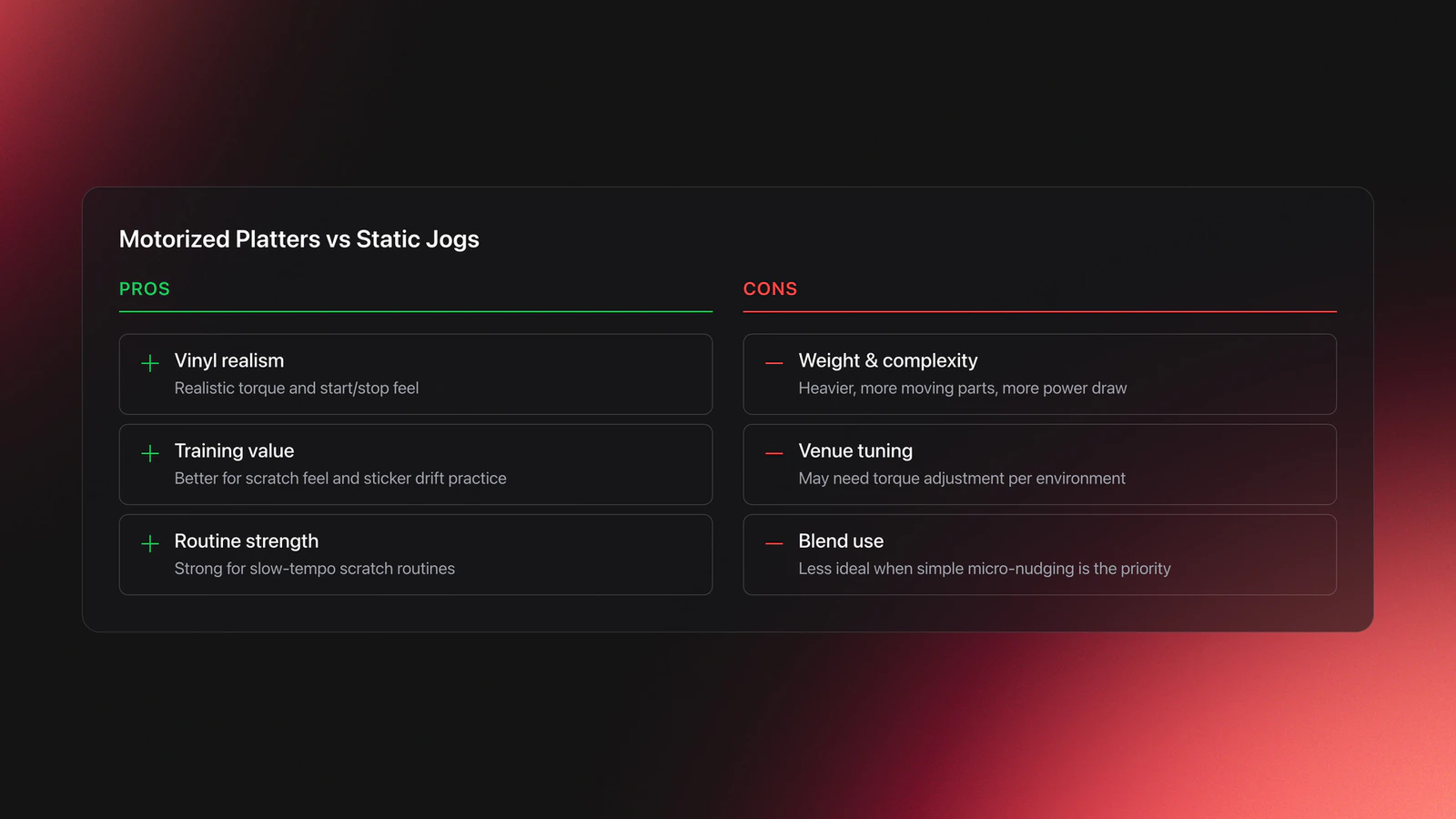Click the red minus icon beside Weight & complexity
The image size is (1456, 819).
click(x=774, y=363)
